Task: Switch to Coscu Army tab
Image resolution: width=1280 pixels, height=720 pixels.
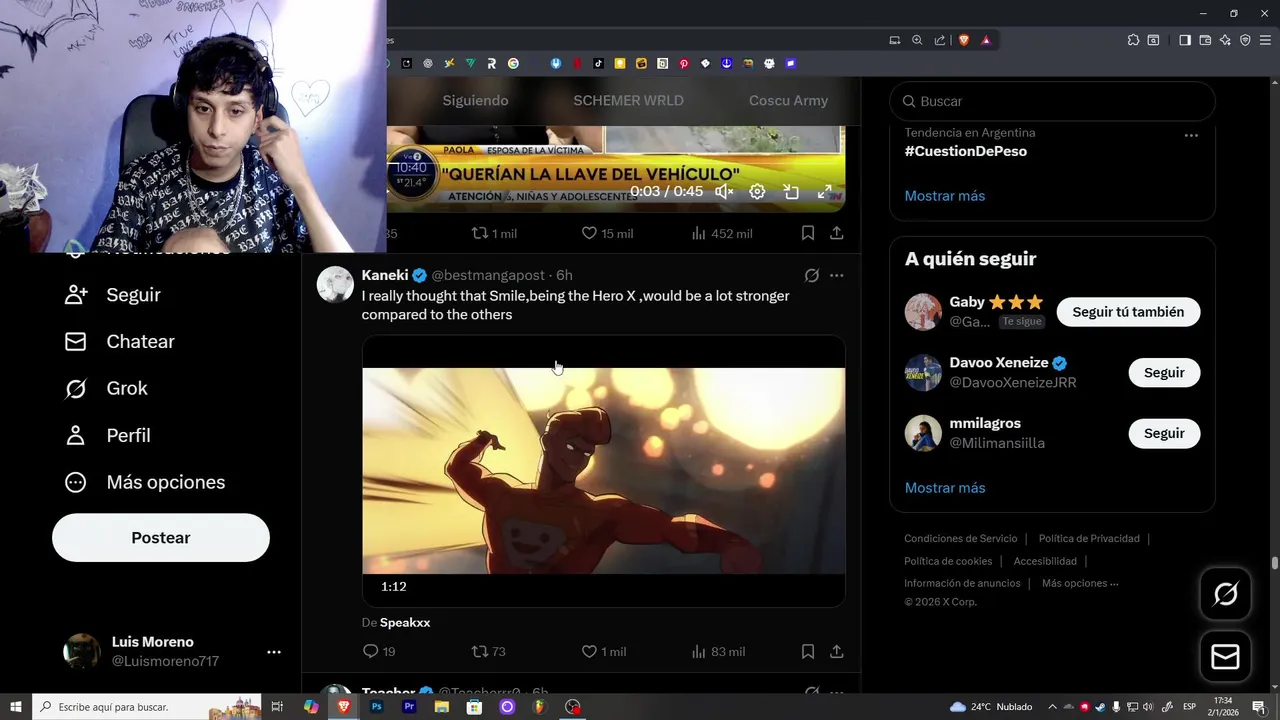Action: coord(788,100)
